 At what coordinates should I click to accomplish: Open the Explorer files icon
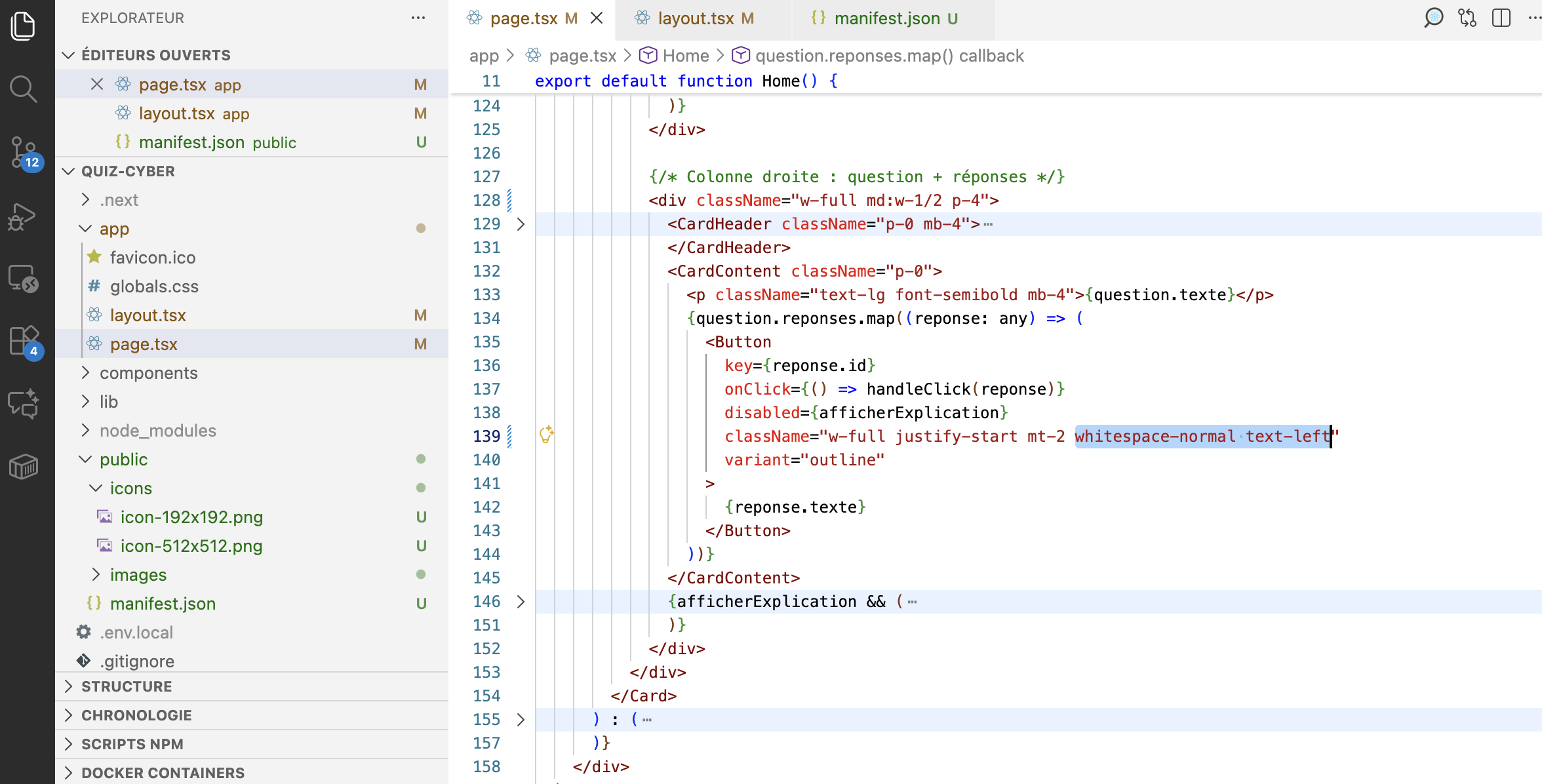pos(24,26)
